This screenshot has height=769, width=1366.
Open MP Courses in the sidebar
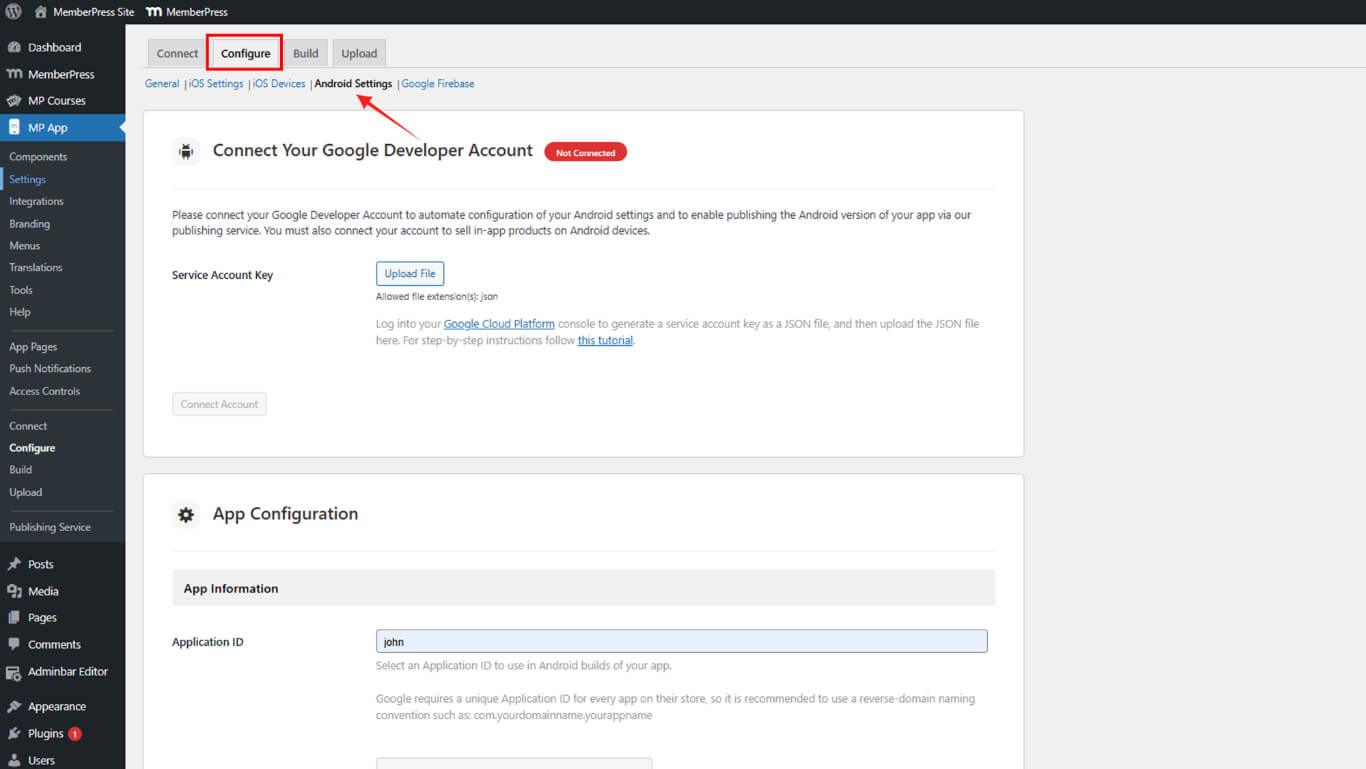coord(56,101)
